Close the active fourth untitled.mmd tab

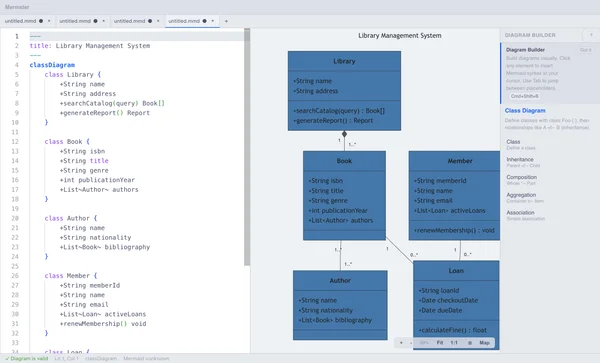pyautogui.click(x=213, y=21)
